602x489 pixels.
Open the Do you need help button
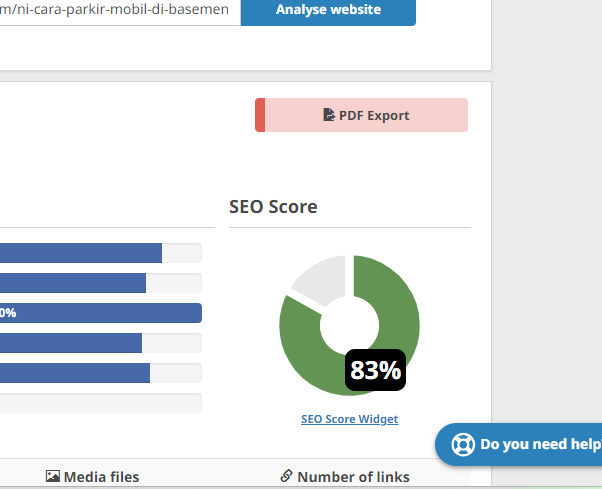518,444
